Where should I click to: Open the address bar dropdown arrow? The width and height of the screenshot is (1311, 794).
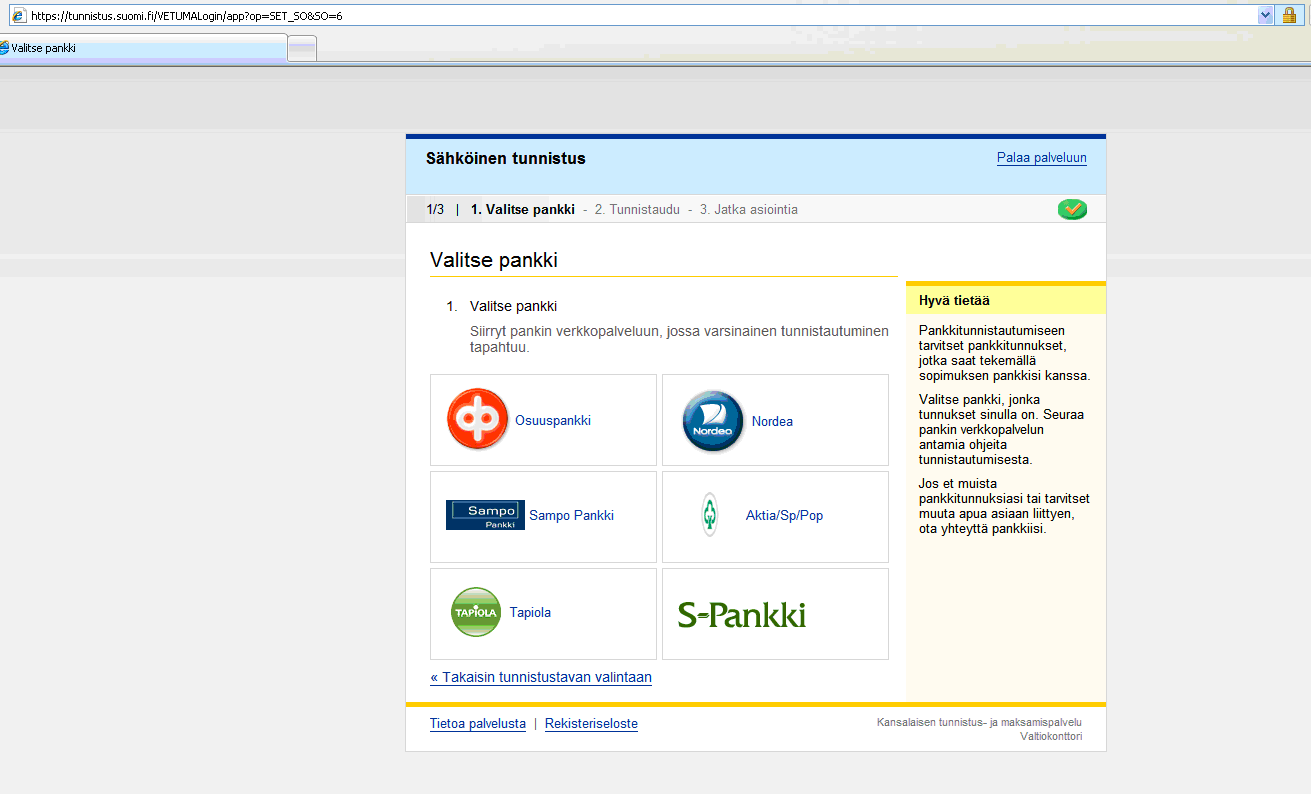(1265, 15)
